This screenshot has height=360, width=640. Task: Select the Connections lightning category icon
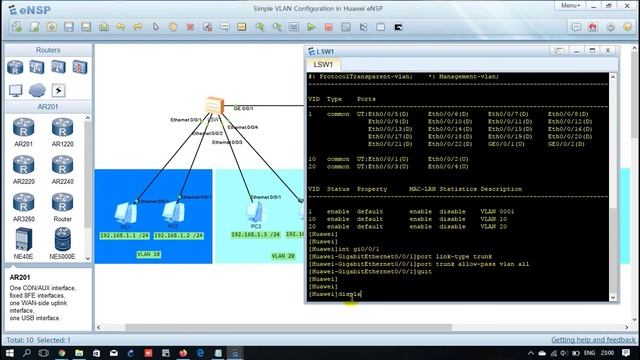pos(58,90)
